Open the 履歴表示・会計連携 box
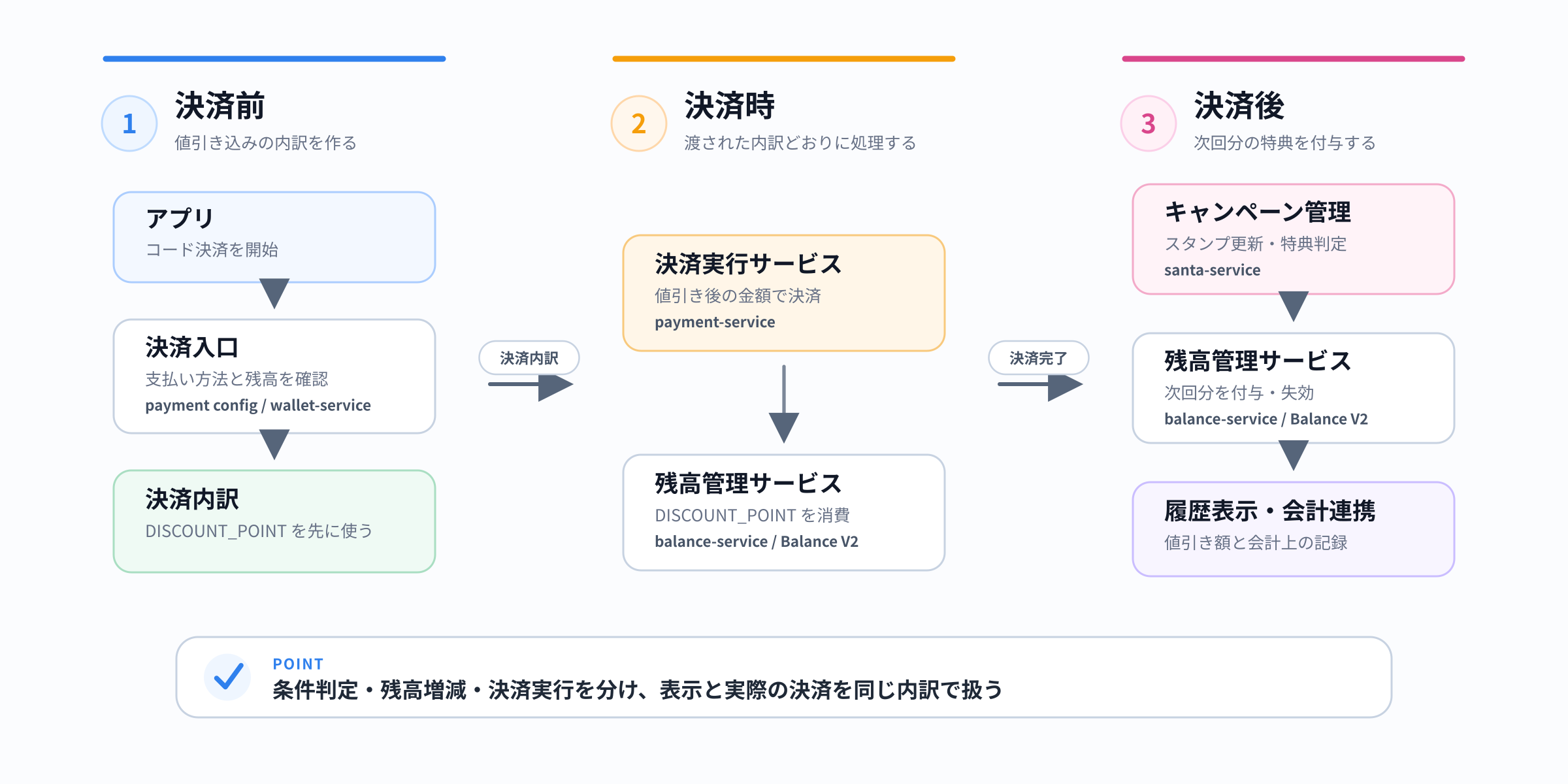 pyautogui.click(x=1294, y=529)
